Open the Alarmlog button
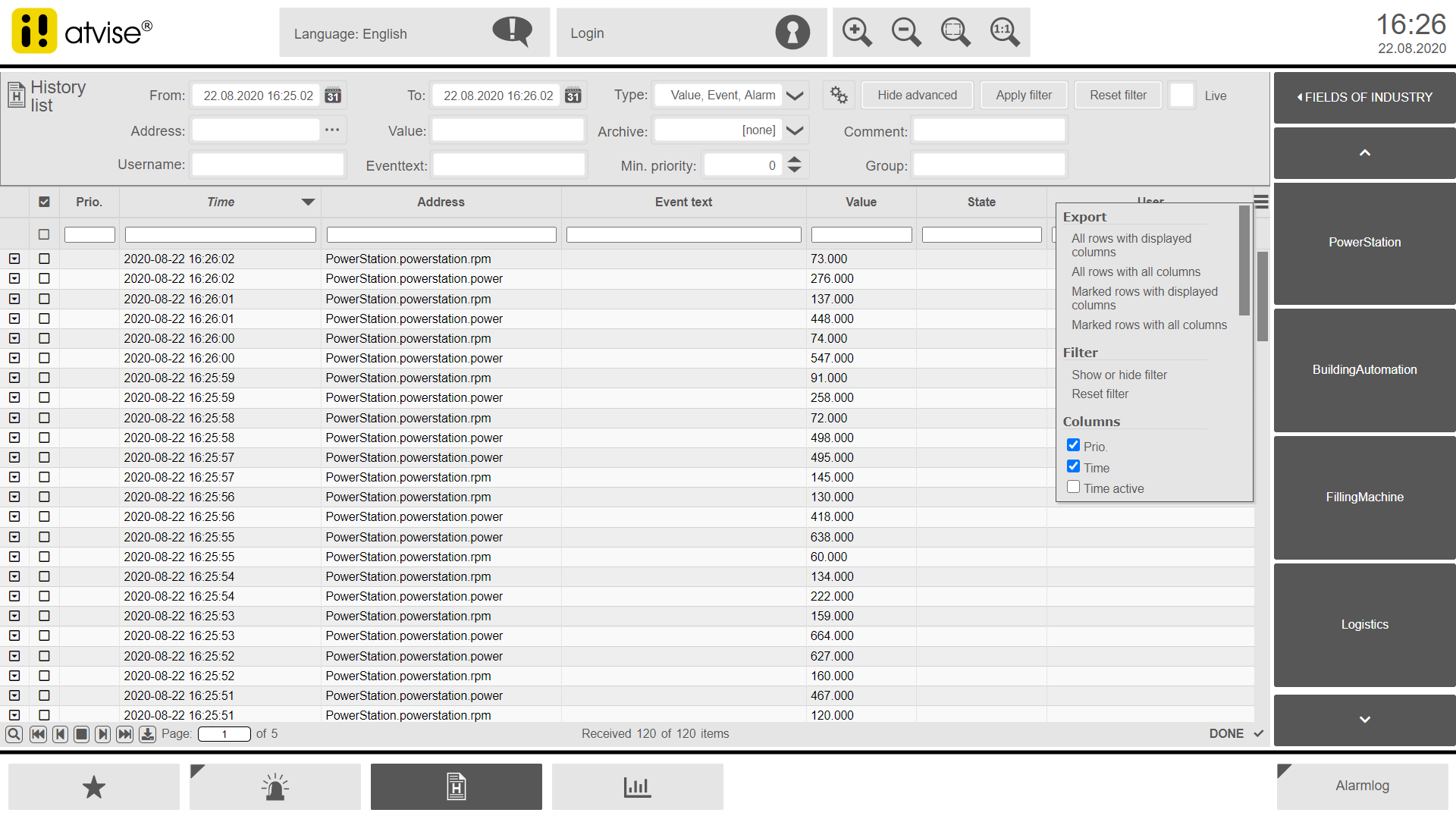 [x=1363, y=786]
